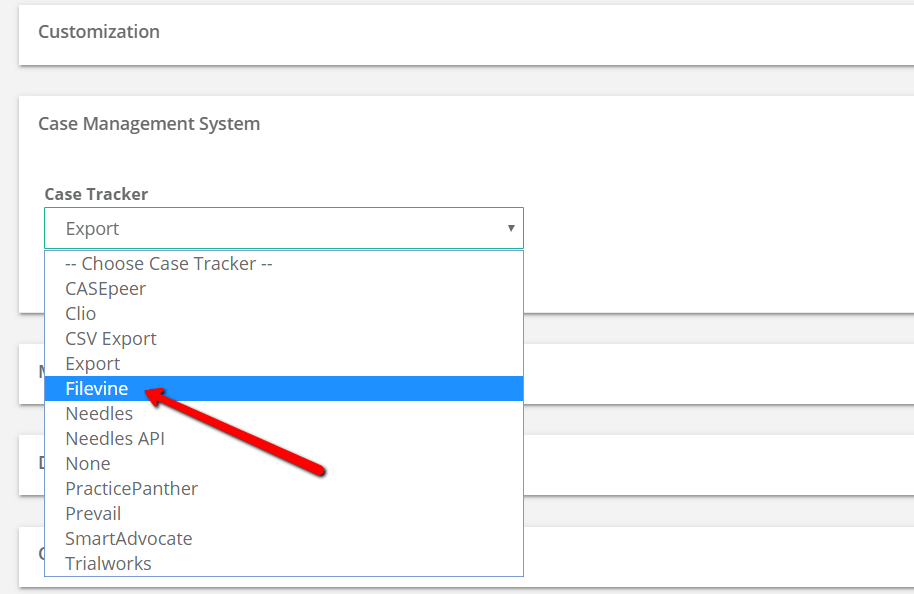
Task: Click the Case Tracker field label
Action: coord(96,193)
